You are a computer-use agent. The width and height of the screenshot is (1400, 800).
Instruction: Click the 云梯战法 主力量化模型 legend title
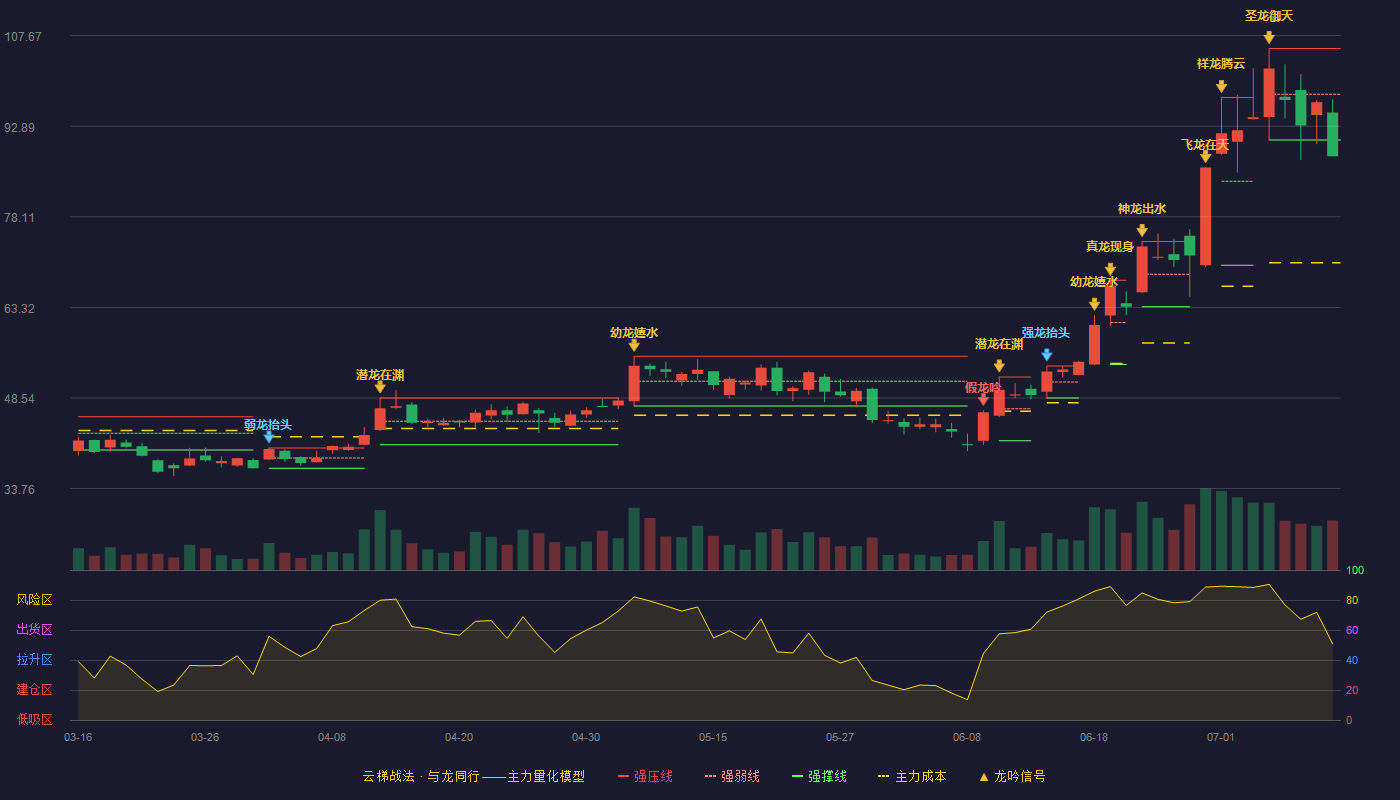click(x=474, y=776)
